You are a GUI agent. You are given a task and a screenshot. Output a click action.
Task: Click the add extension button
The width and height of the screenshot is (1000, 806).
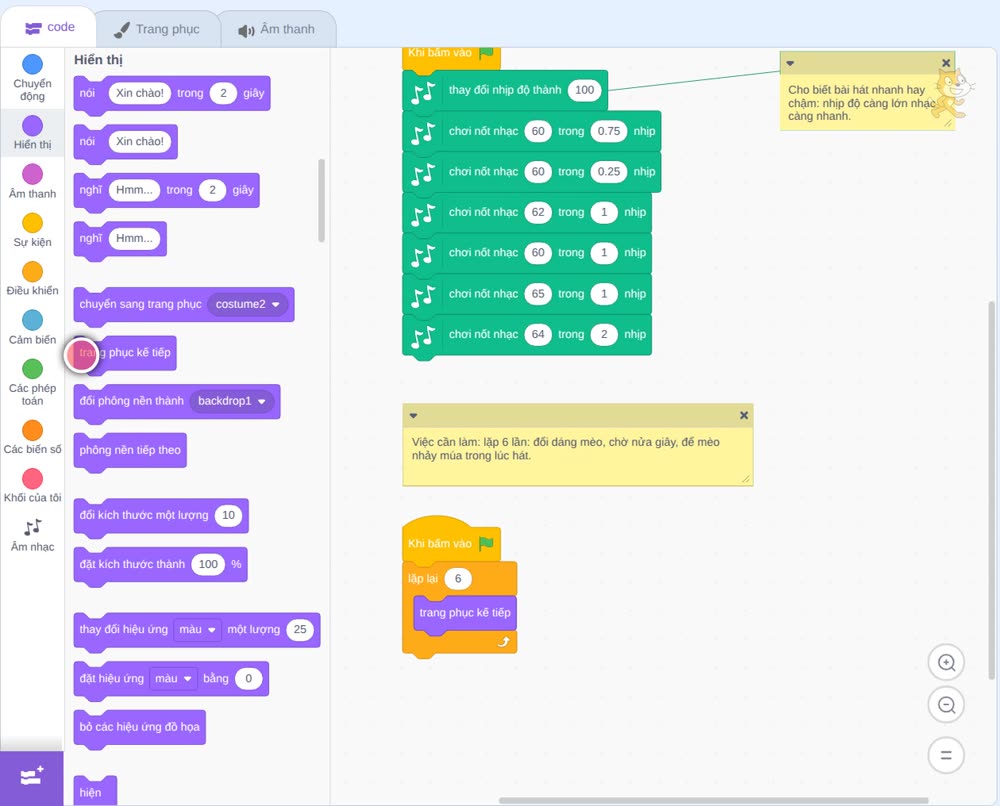pos(32,777)
